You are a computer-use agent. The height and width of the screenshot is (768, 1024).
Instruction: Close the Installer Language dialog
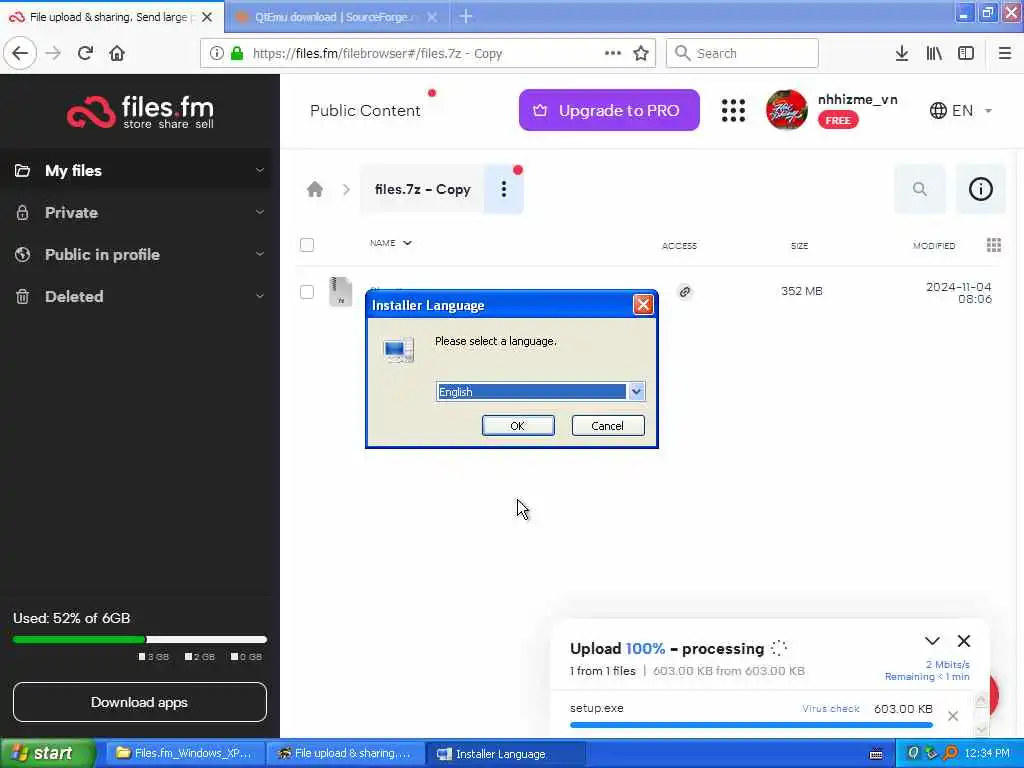[643, 304]
